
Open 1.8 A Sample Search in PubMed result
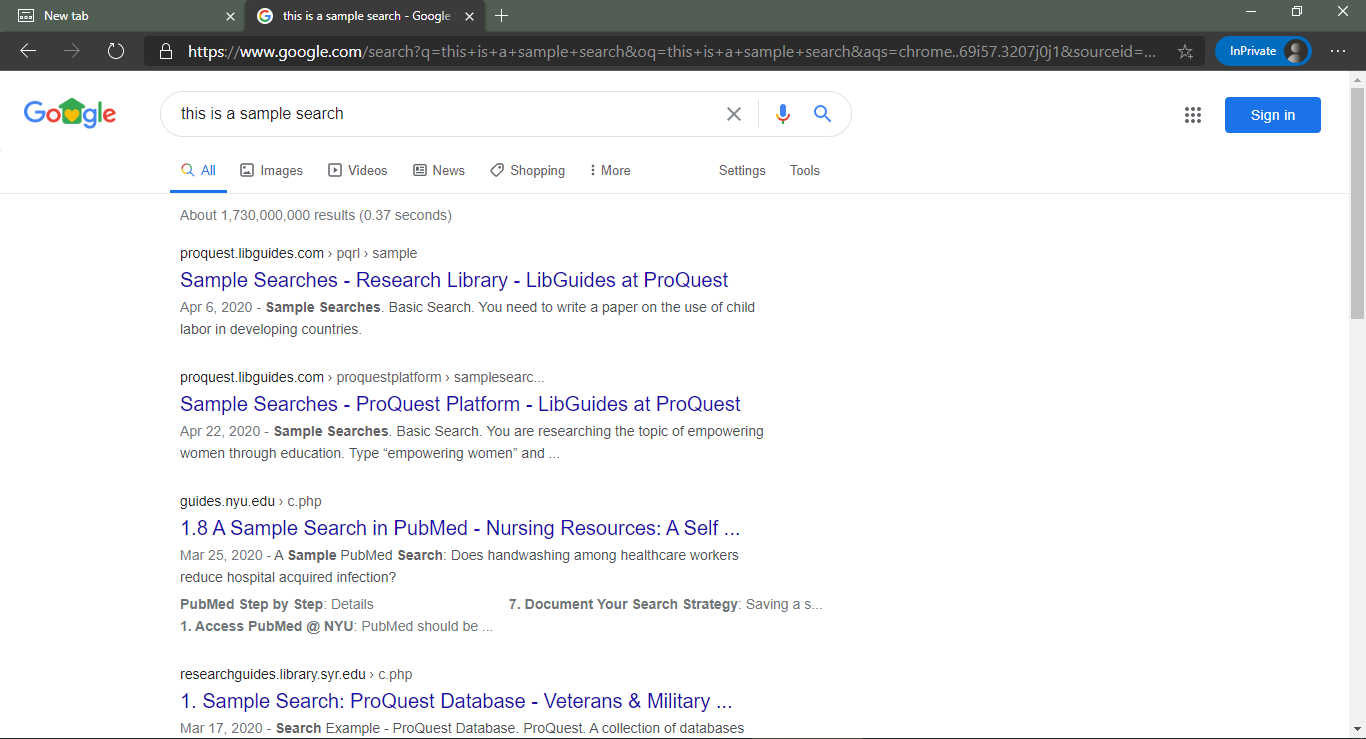(460, 528)
